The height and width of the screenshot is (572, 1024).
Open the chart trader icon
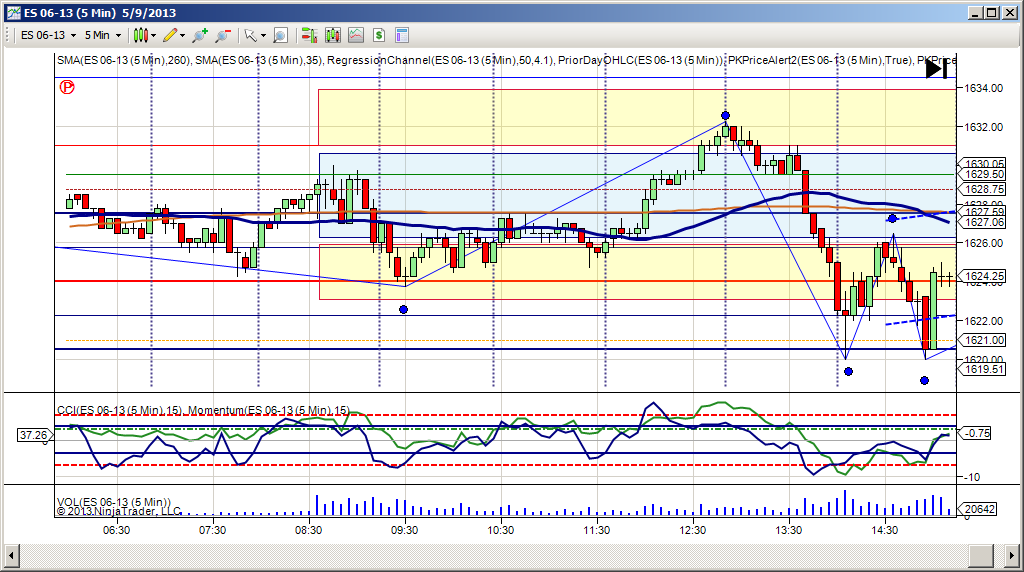(309, 35)
